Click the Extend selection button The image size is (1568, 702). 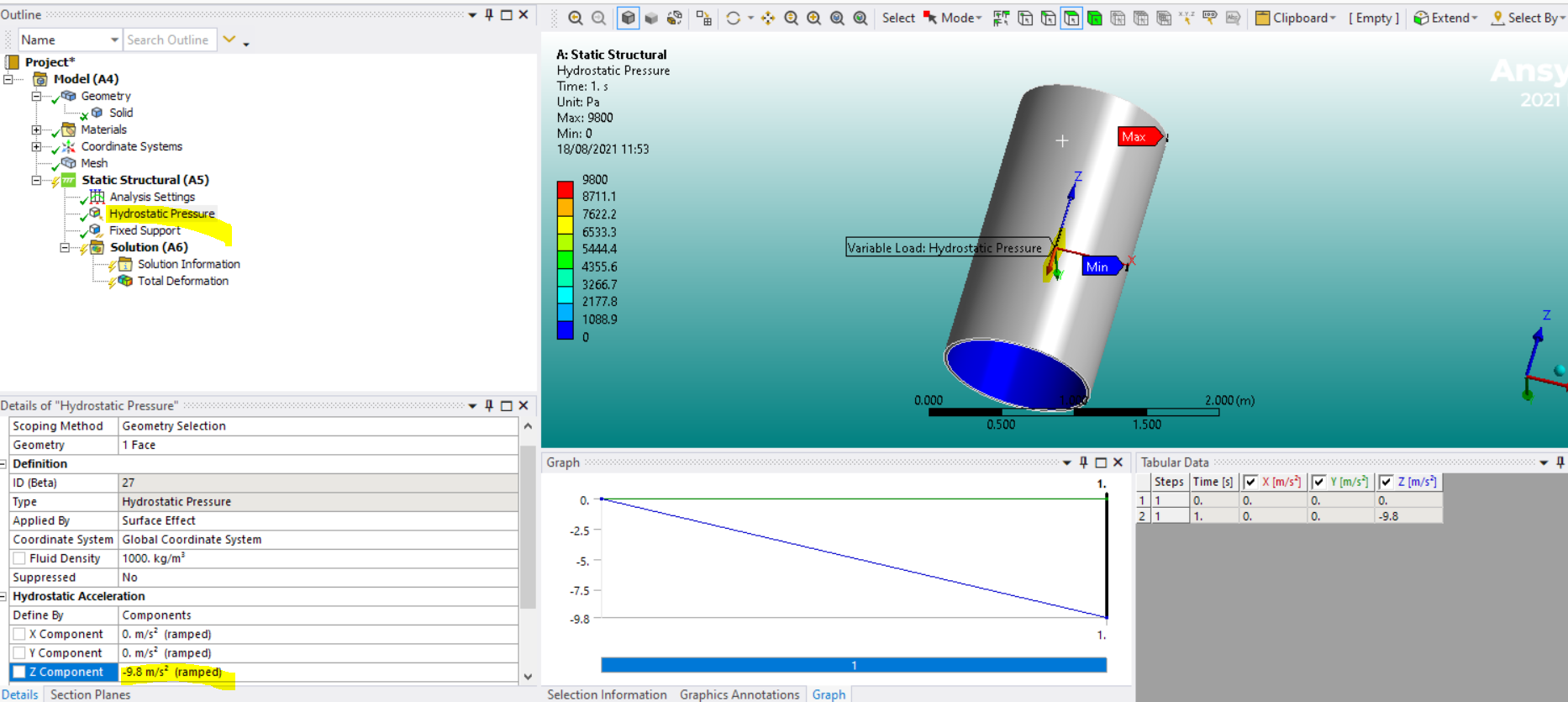(x=1445, y=18)
